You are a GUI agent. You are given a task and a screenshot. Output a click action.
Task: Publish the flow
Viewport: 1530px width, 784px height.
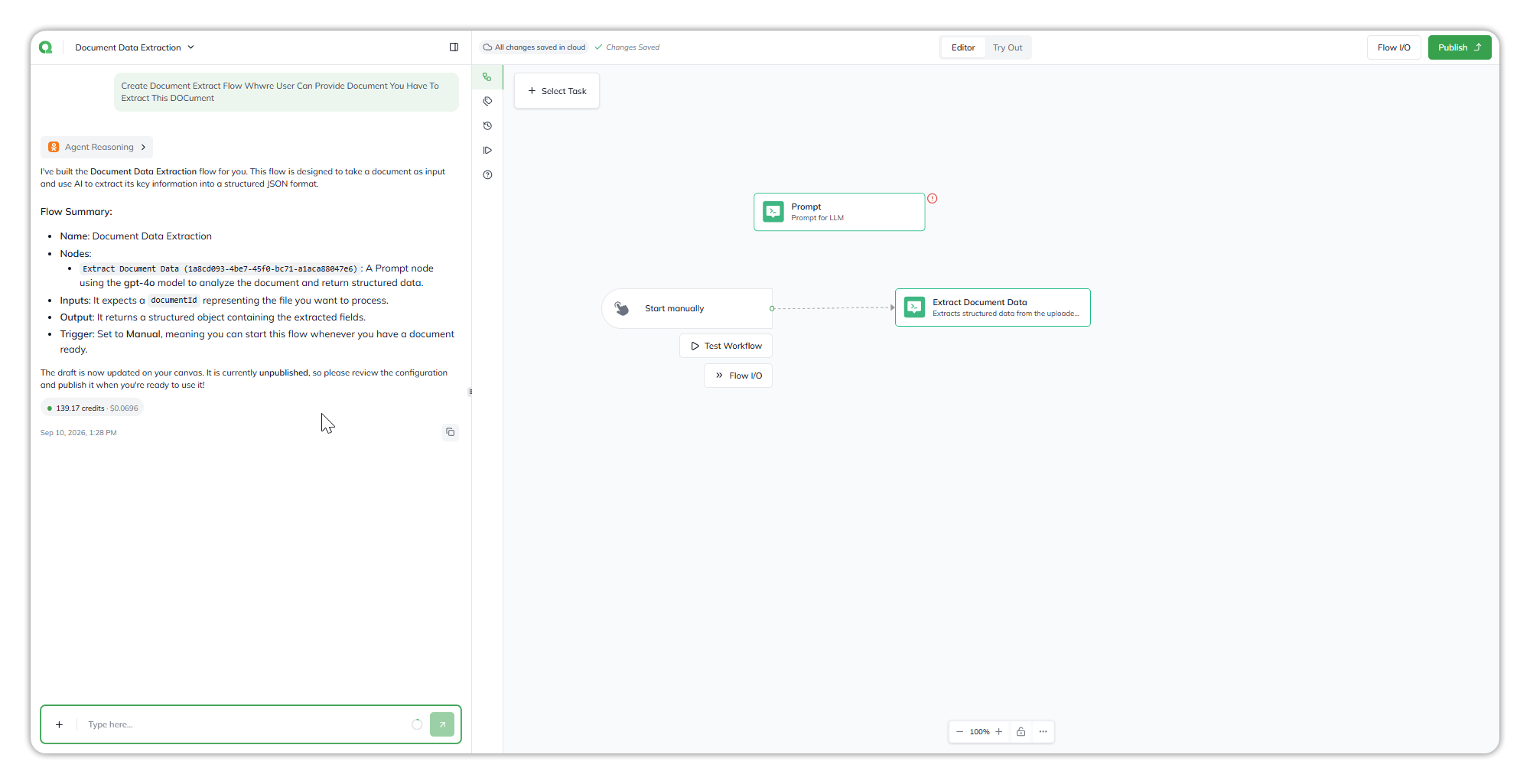(1460, 47)
